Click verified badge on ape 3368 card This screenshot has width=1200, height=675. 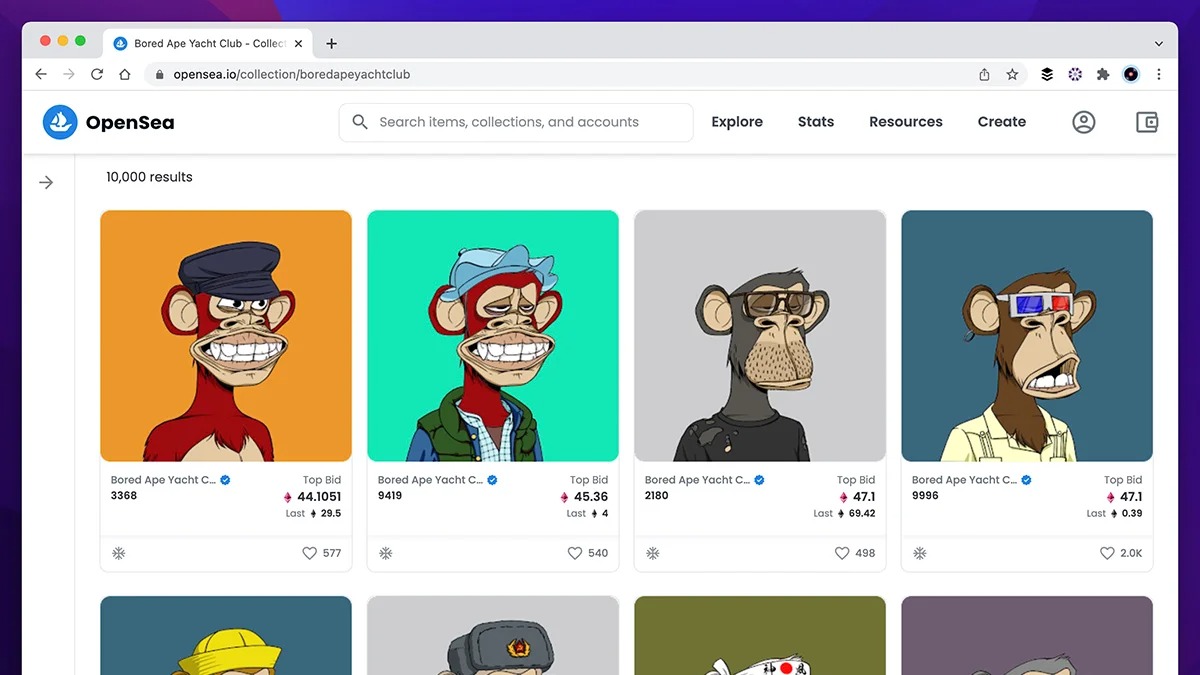click(x=225, y=480)
